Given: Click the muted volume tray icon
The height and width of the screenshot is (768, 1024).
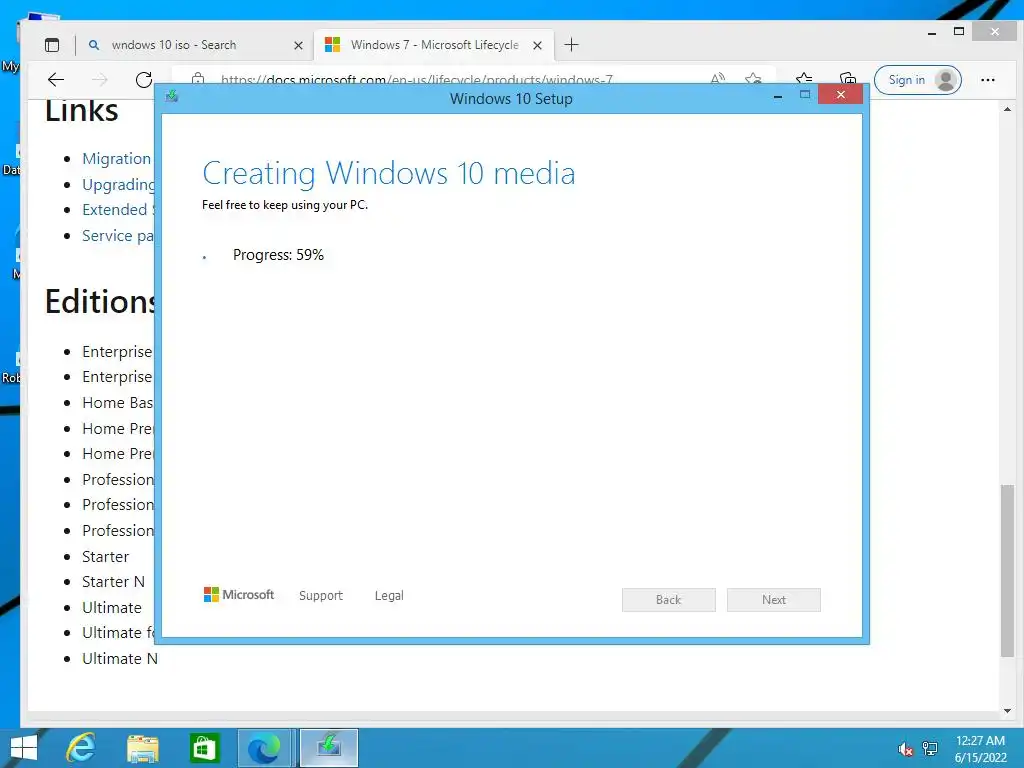Looking at the screenshot, I should [x=905, y=749].
